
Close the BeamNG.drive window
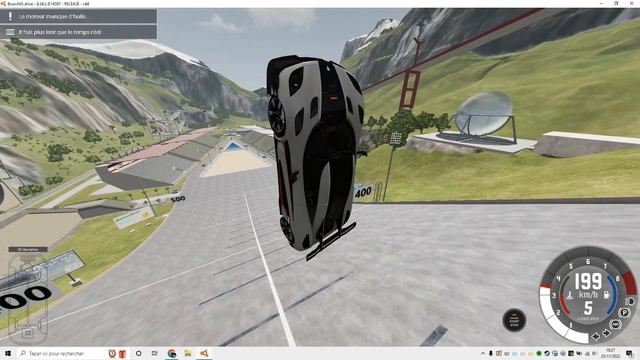coord(632,3)
